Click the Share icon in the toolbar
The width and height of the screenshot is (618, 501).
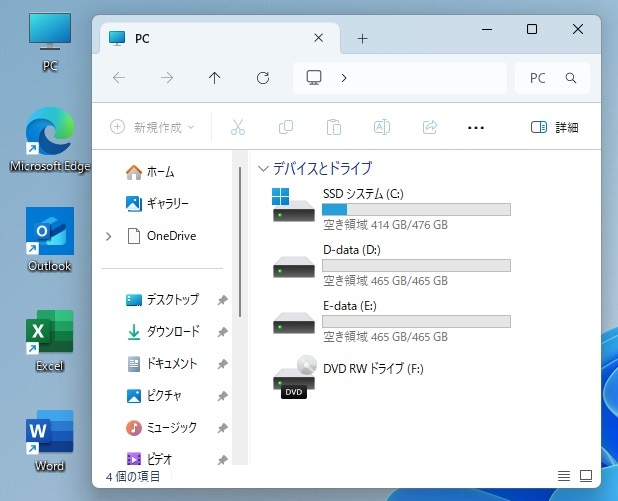[x=430, y=127]
